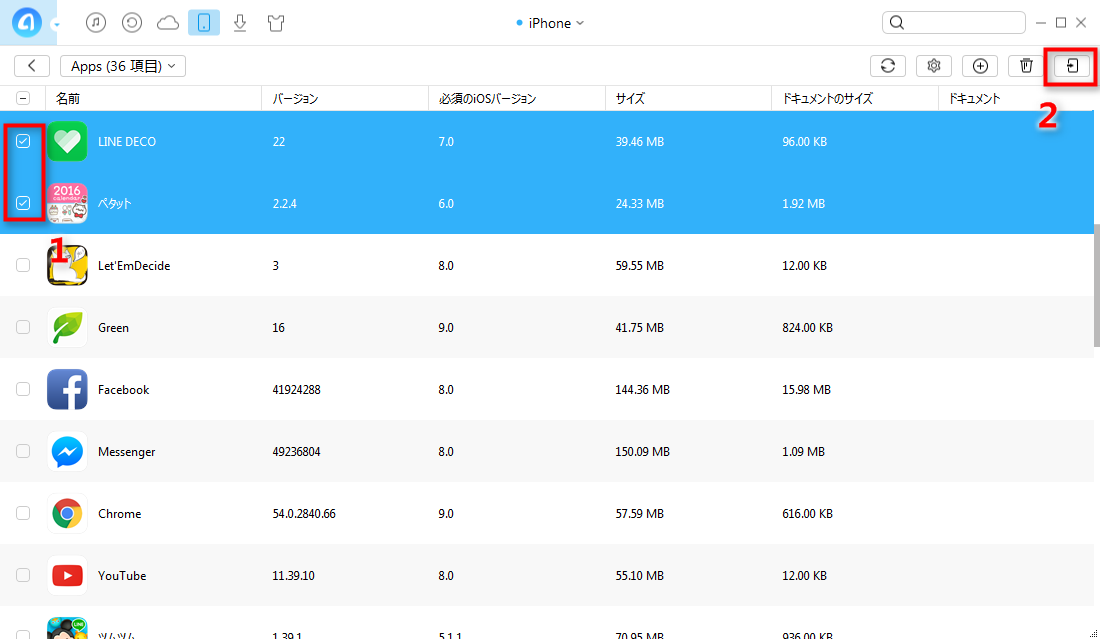
Task: Sort by 必須のiOSバージョン column header
Action: pyautogui.click(x=517, y=98)
